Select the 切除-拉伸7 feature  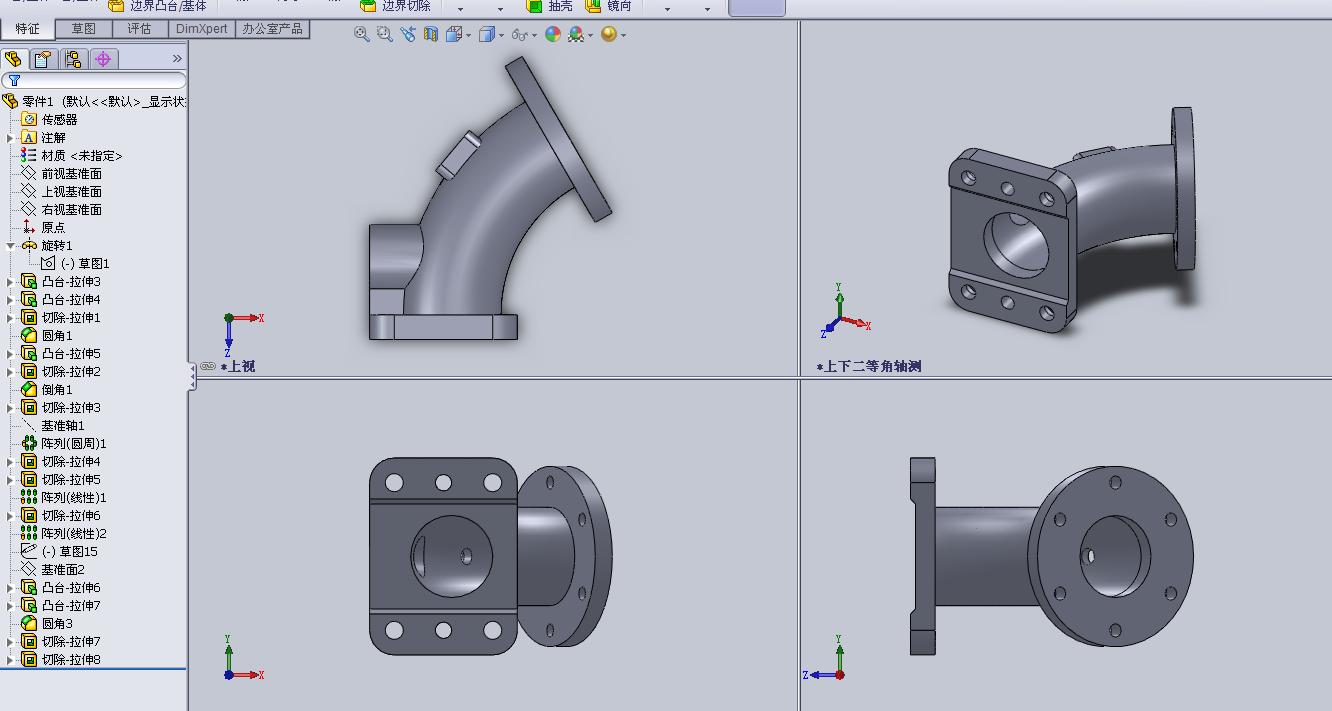[x=61, y=641]
